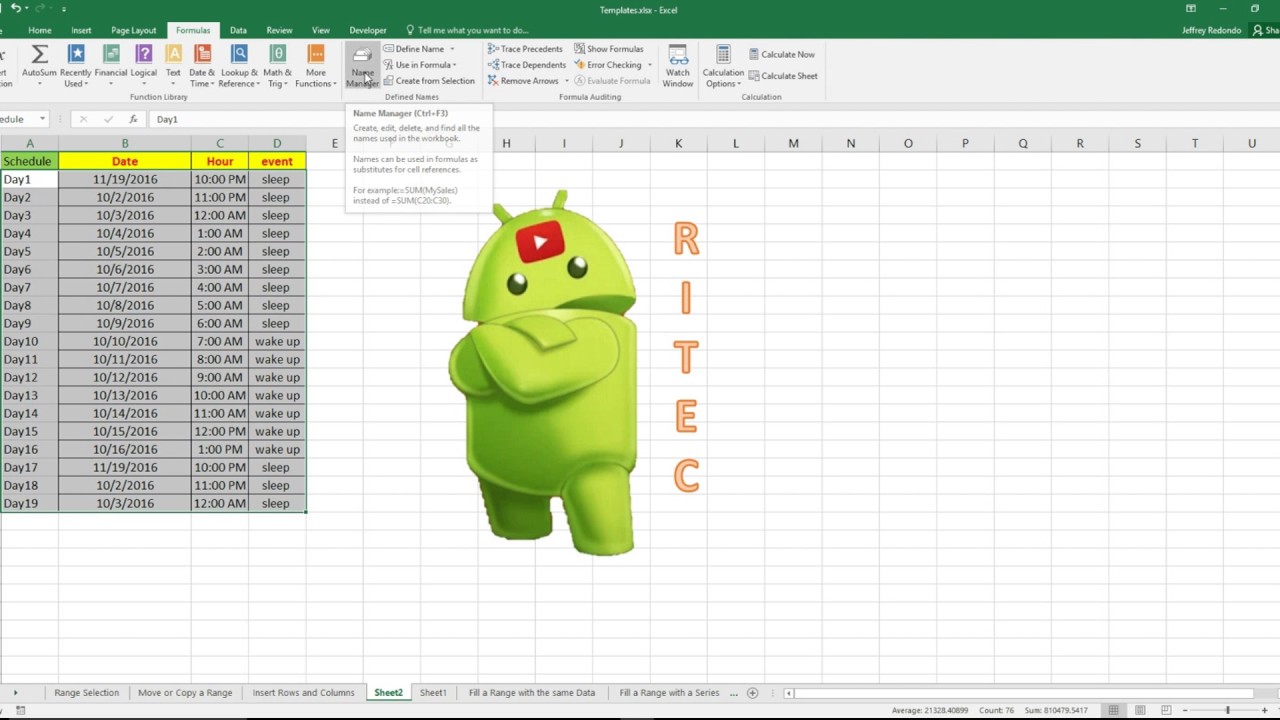The height and width of the screenshot is (720, 1280).
Task: Click the zoom out minus button
Action: click(1185, 710)
